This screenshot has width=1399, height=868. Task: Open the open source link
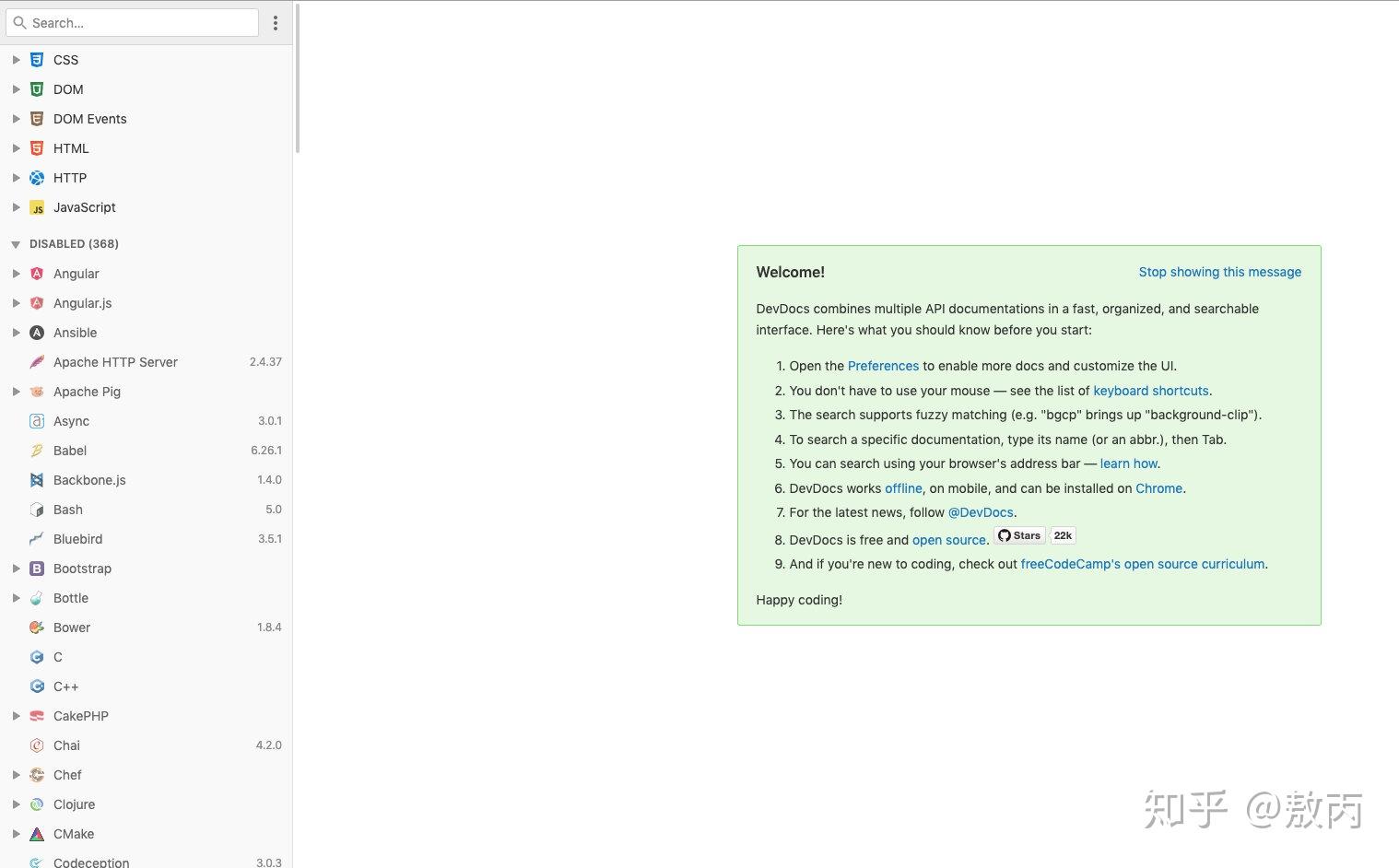coord(948,540)
